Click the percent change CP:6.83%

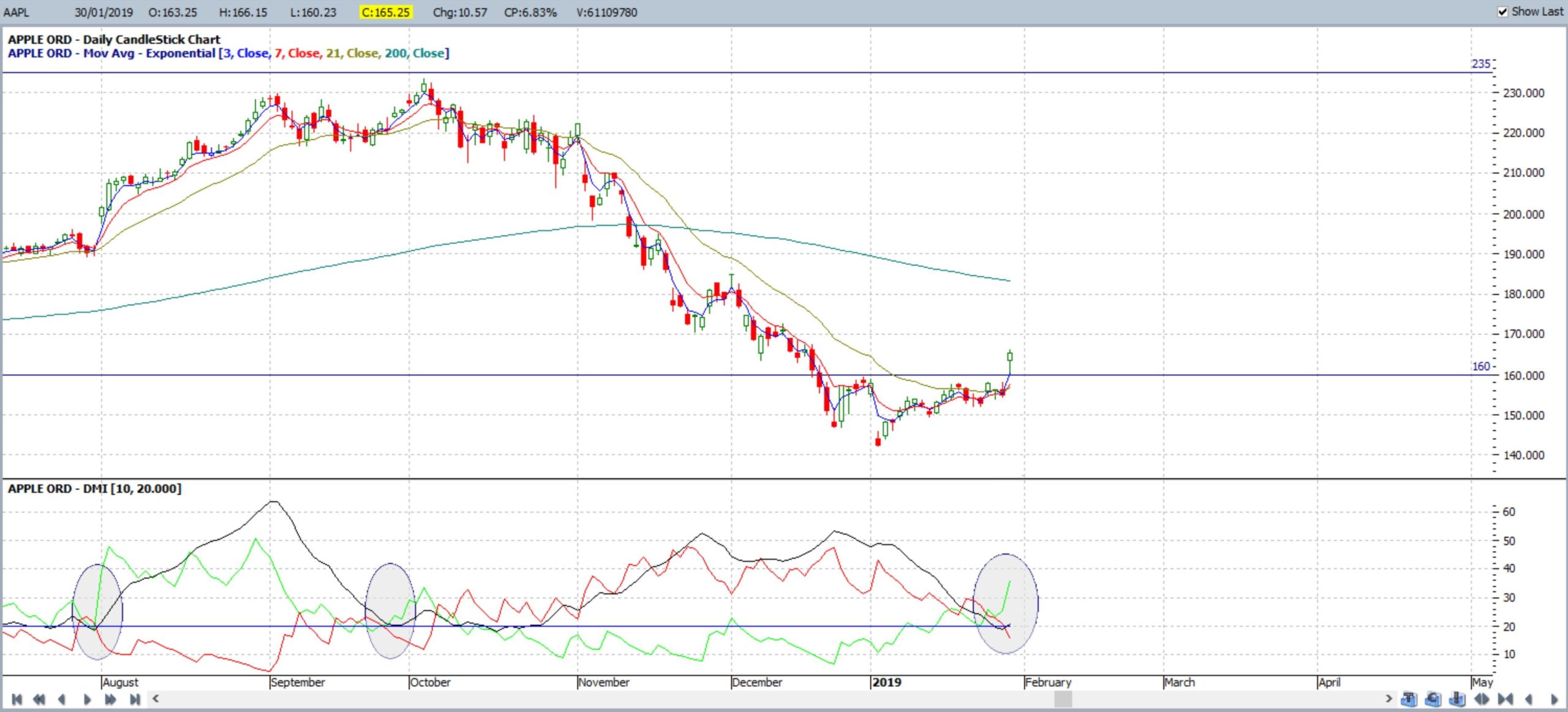pyautogui.click(x=530, y=12)
